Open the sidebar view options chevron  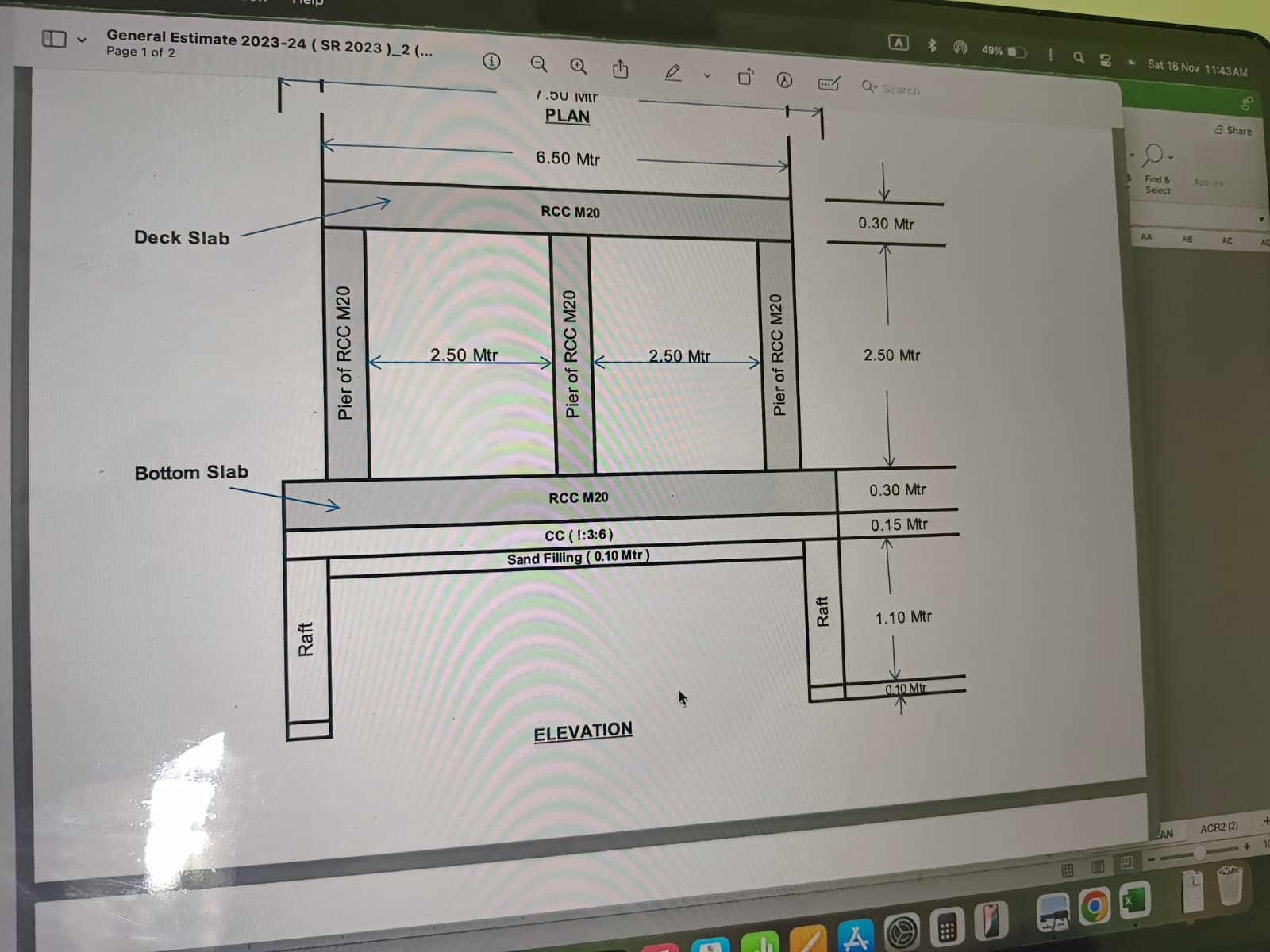82,39
